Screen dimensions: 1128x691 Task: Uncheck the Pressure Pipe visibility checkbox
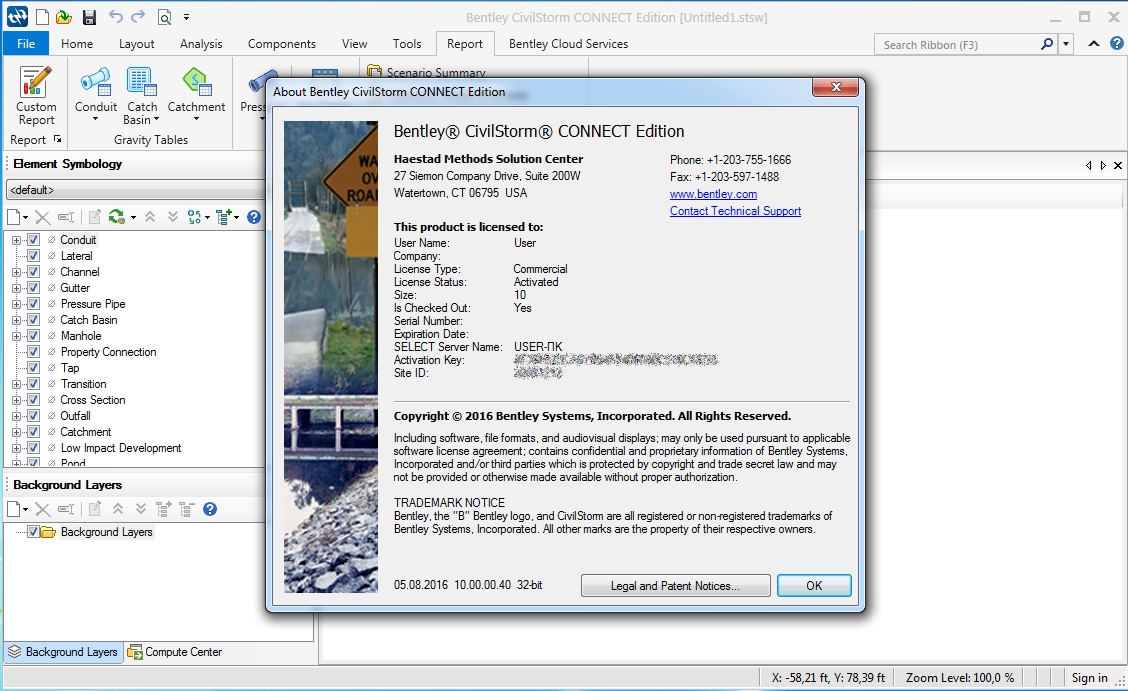[x=33, y=303]
